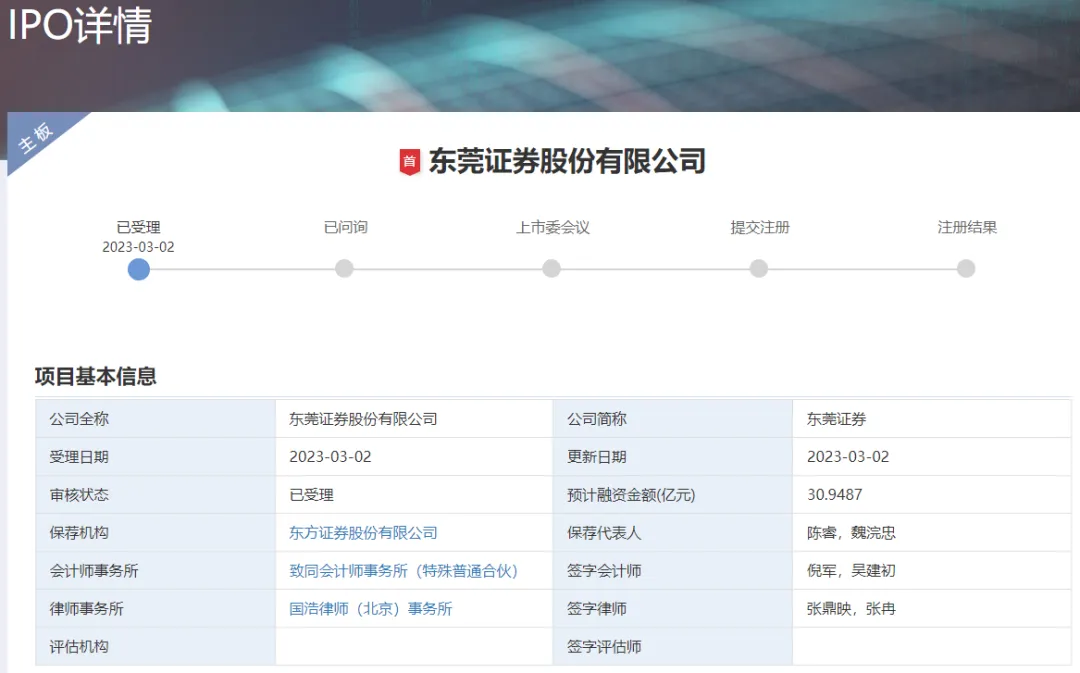Open the 致同会计师事务所（特殊普通合伙） link
Viewport: 1080px width, 673px height.
[x=404, y=570]
